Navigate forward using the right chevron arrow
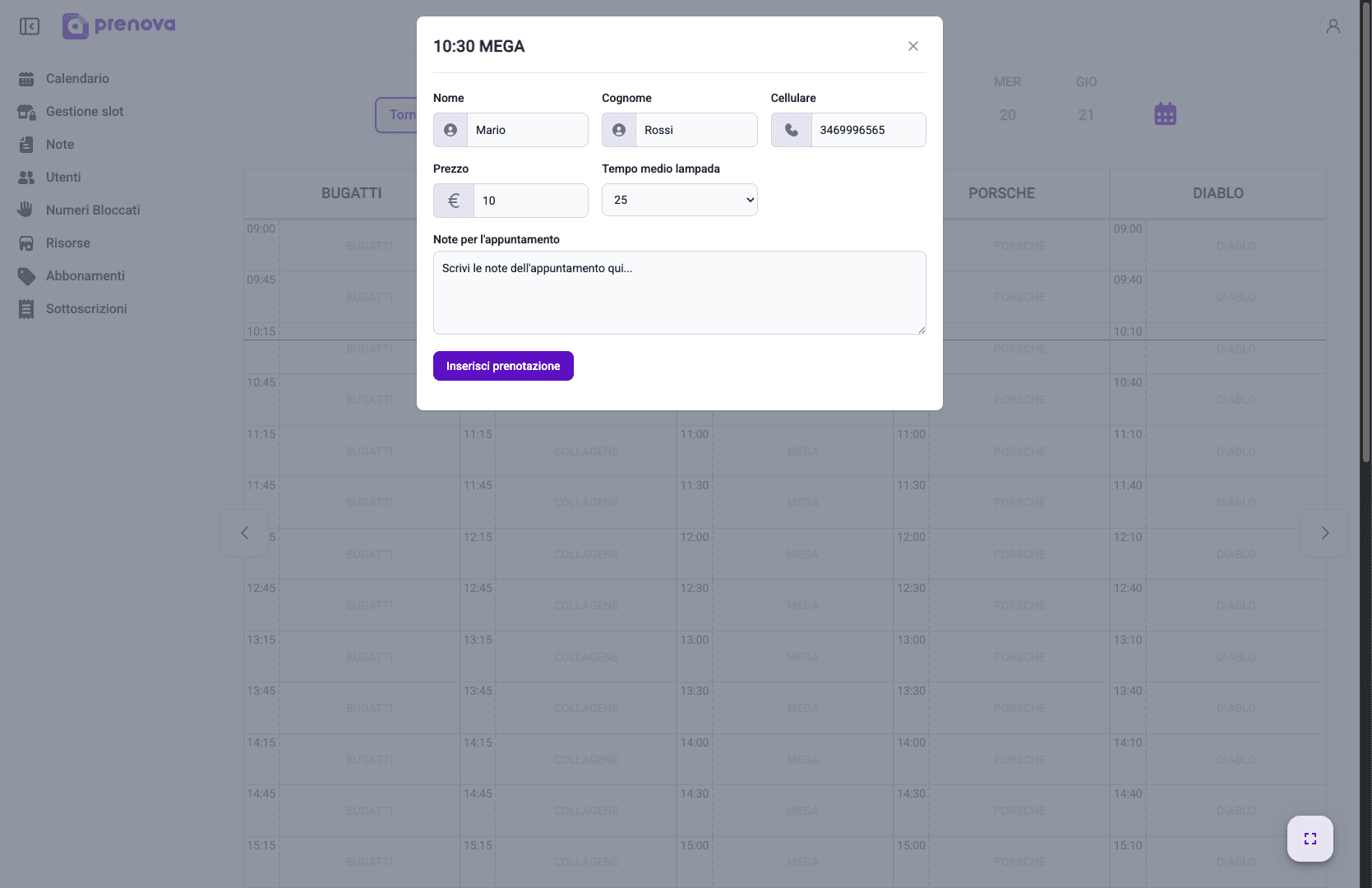The width and height of the screenshot is (1372, 888). click(1324, 533)
